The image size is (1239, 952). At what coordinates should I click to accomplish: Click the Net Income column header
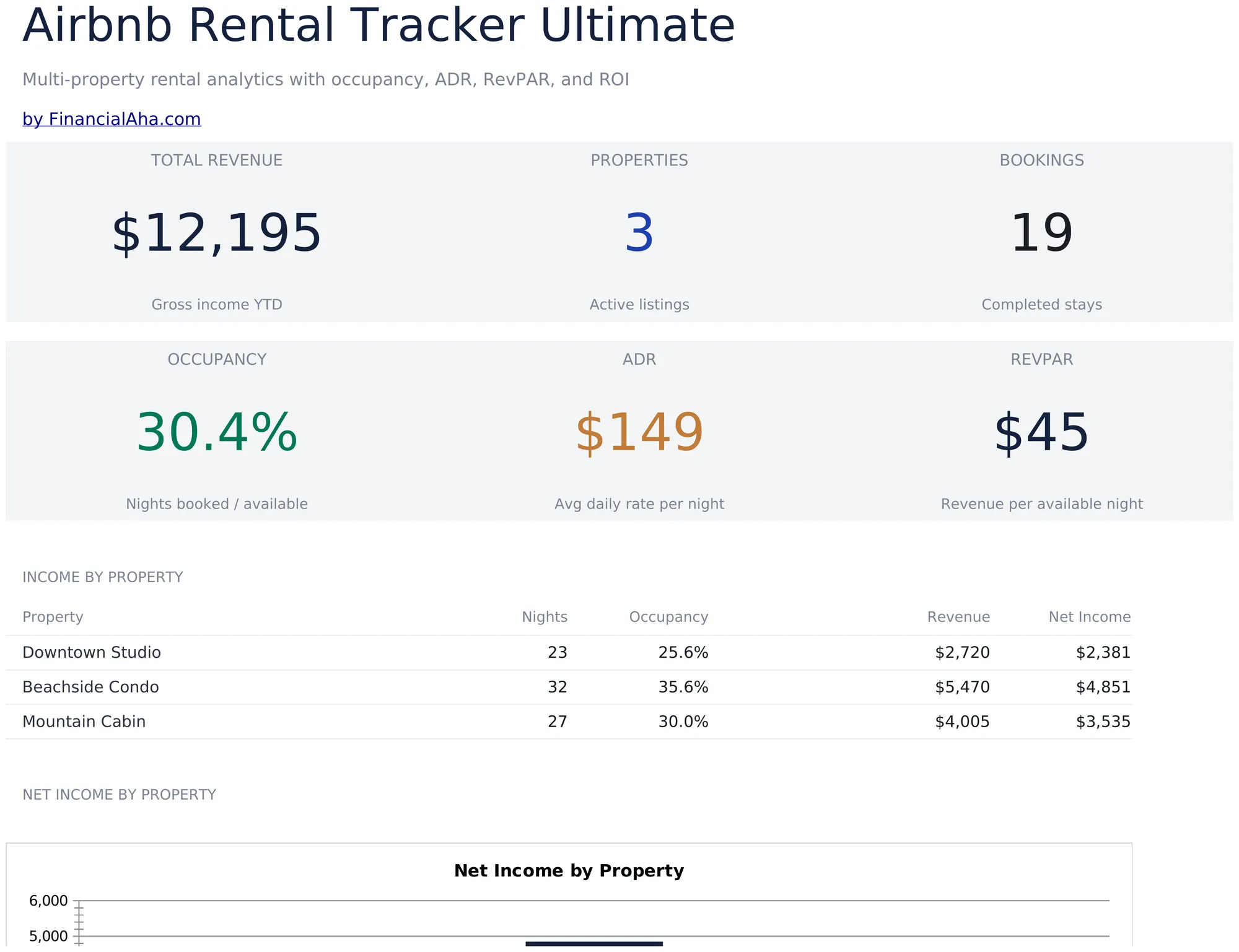click(1090, 617)
